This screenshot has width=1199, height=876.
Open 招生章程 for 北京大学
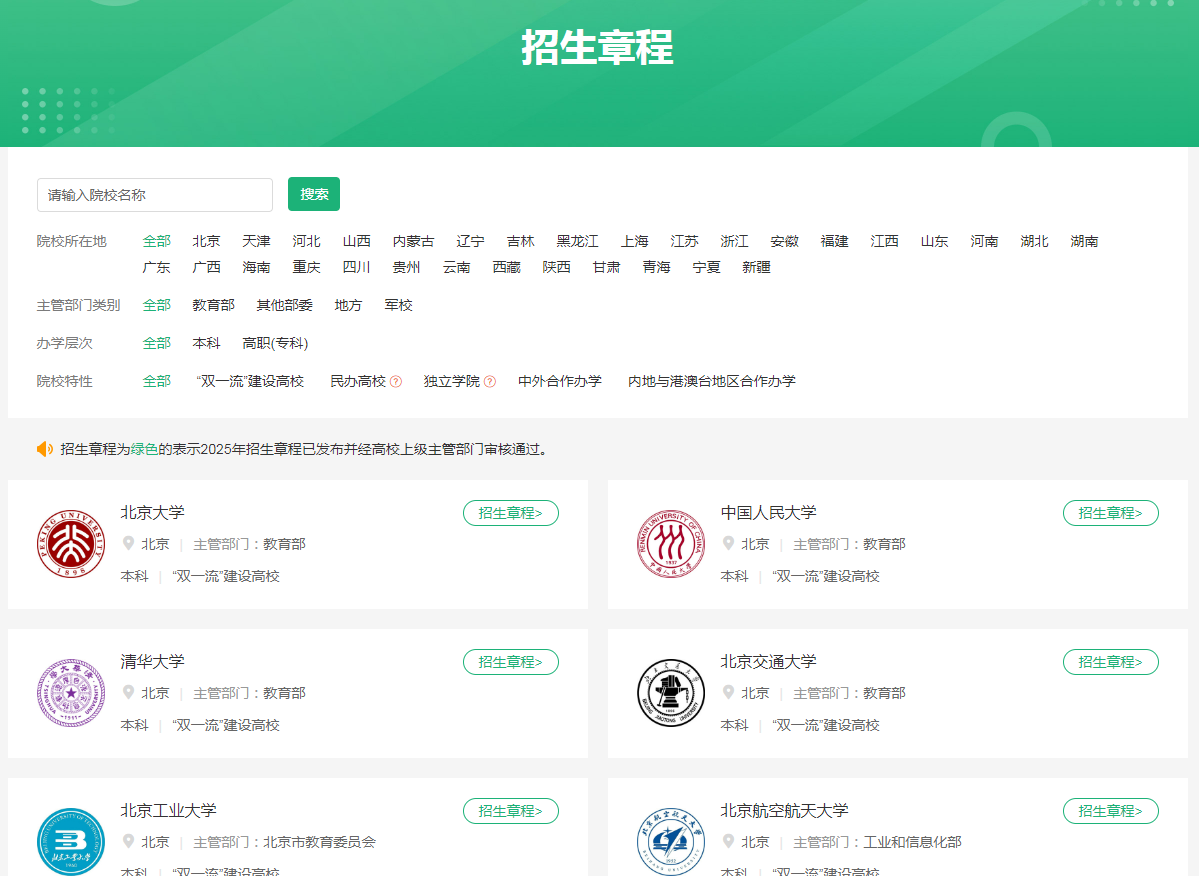tap(511, 513)
